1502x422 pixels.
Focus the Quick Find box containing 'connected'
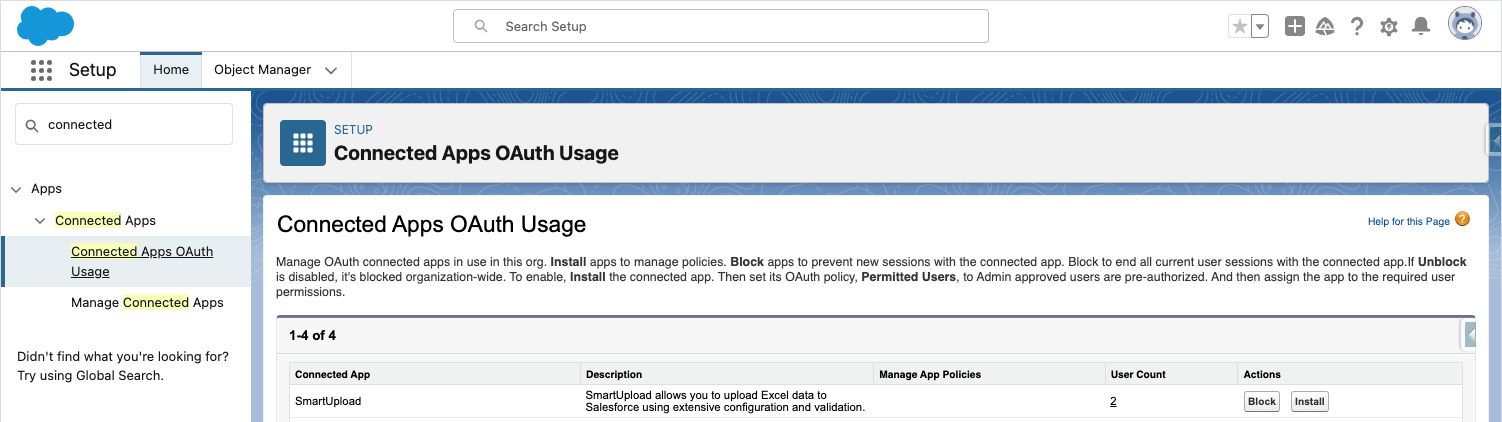coord(124,125)
